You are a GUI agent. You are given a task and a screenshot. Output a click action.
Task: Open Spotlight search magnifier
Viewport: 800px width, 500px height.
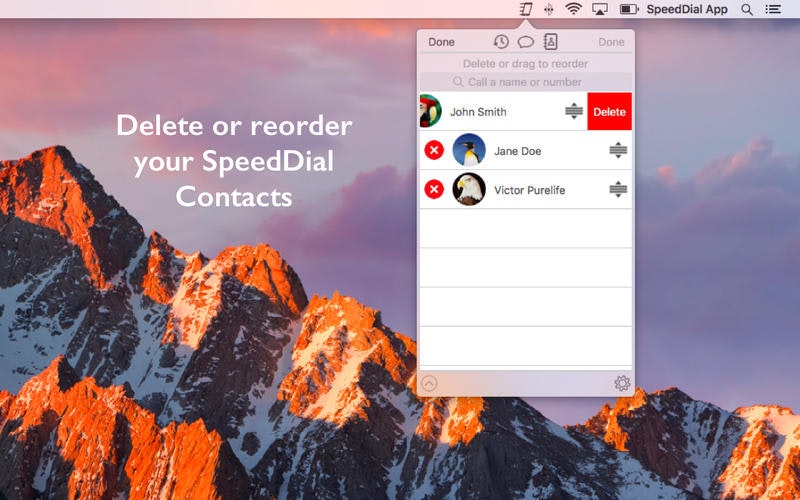pyautogui.click(x=747, y=9)
